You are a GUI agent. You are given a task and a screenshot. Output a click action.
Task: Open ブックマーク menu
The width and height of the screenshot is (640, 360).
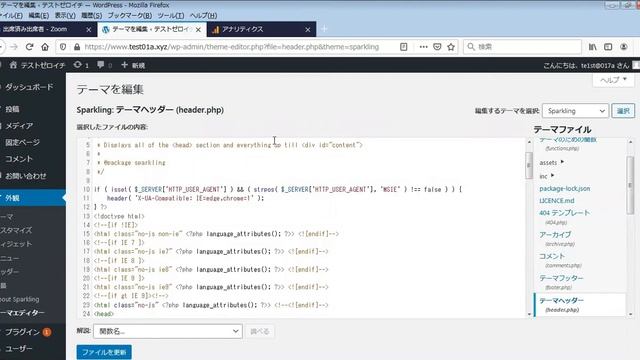(x=130, y=16)
